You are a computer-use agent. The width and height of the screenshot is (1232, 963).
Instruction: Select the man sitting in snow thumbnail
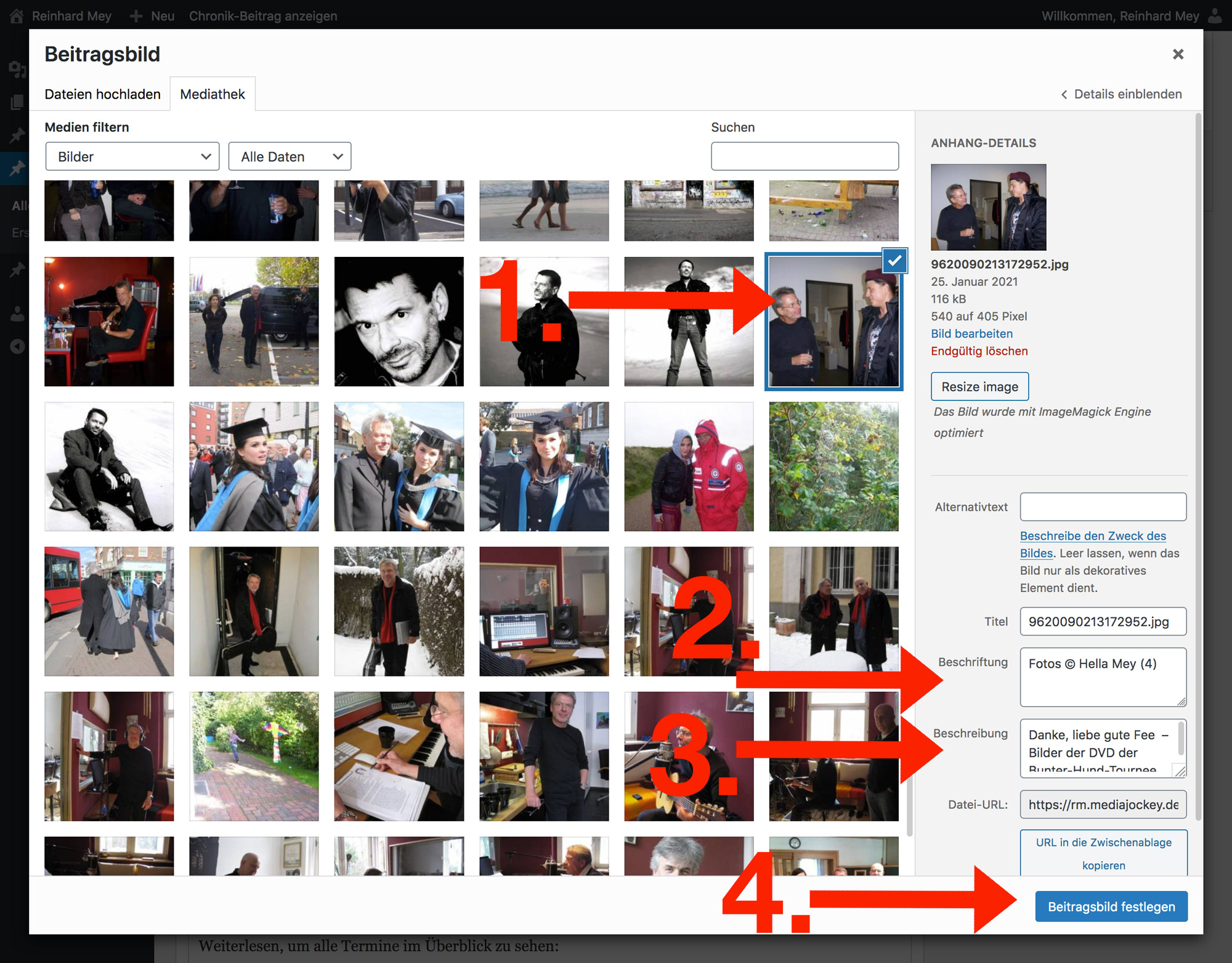[x=109, y=466]
